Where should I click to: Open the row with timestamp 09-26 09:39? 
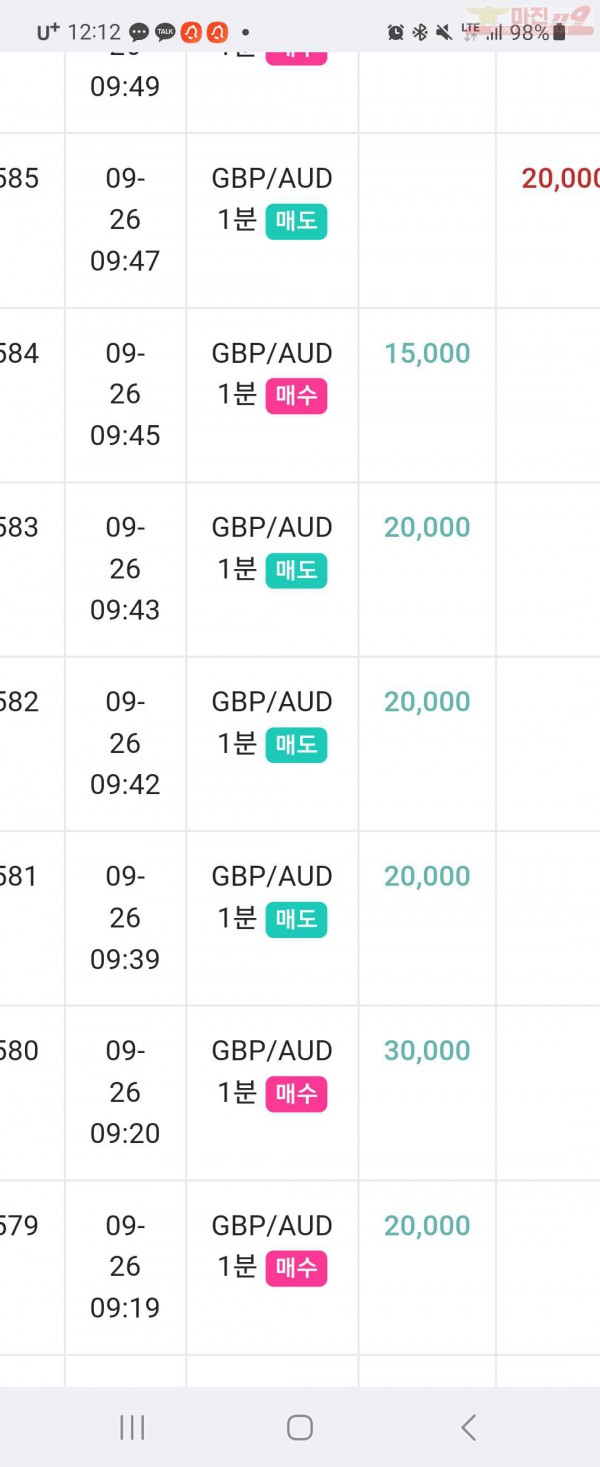point(300,918)
